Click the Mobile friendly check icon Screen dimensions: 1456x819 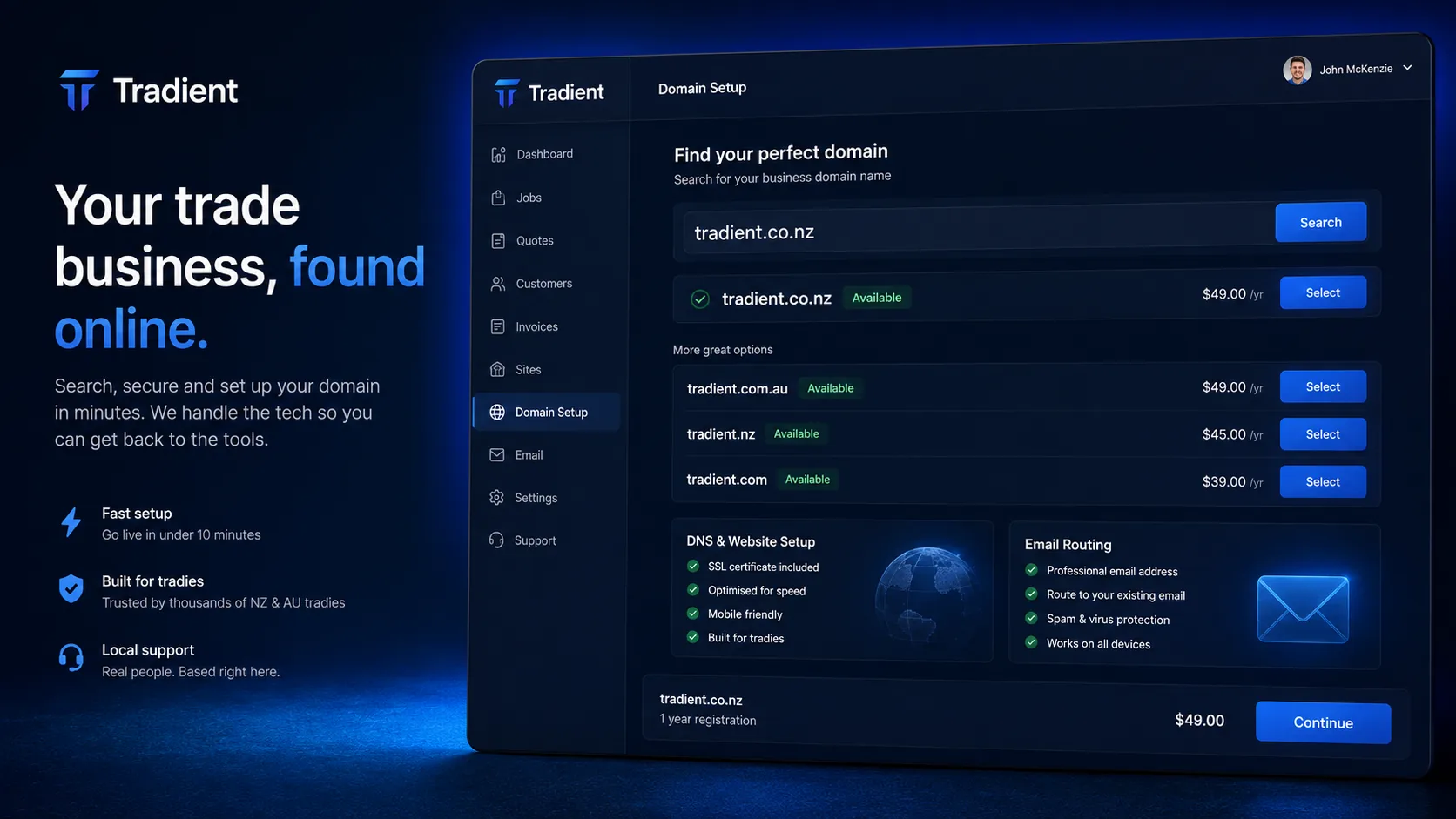coord(693,613)
